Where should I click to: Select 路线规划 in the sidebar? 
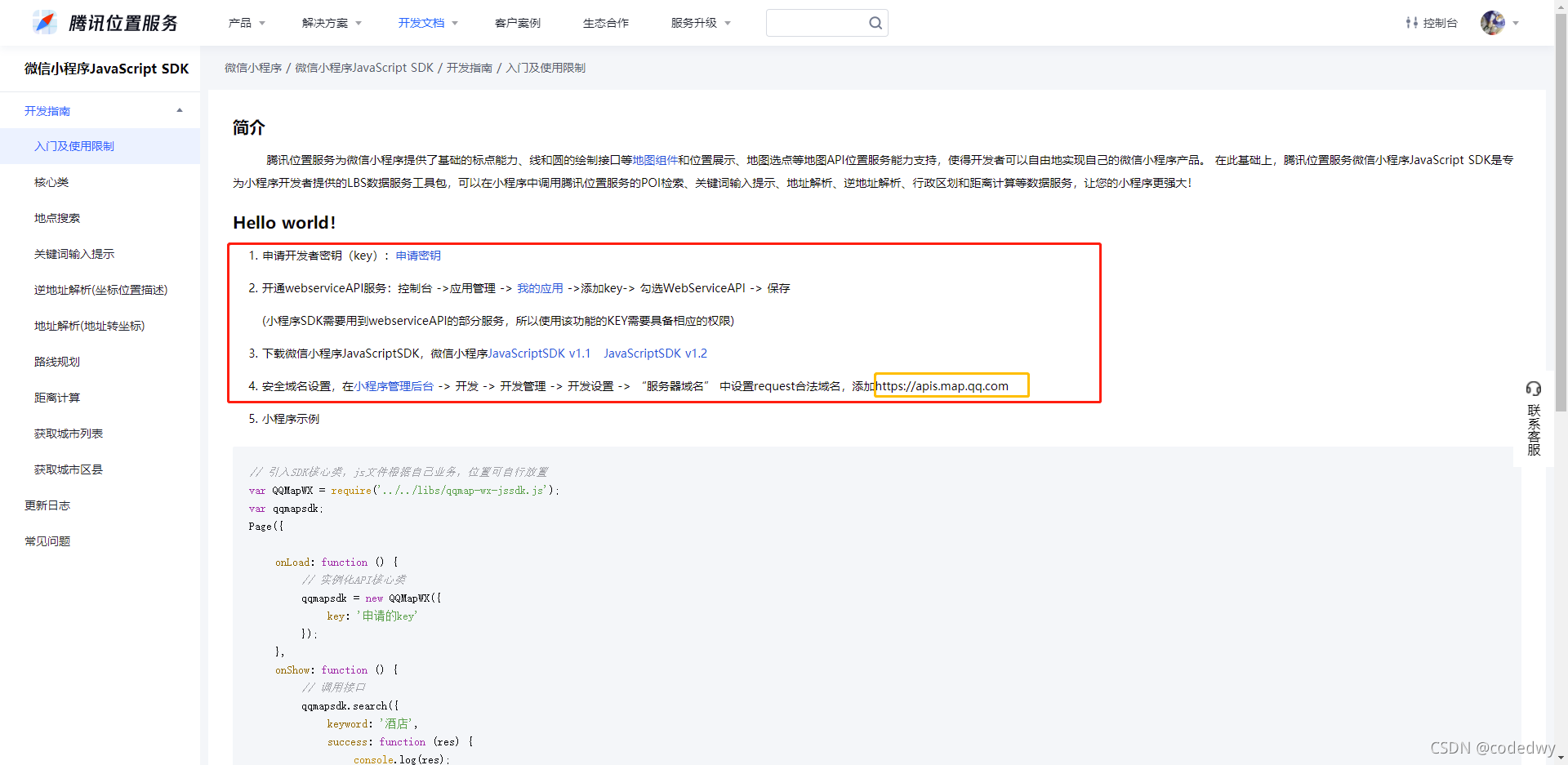pyautogui.click(x=56, y=361)
